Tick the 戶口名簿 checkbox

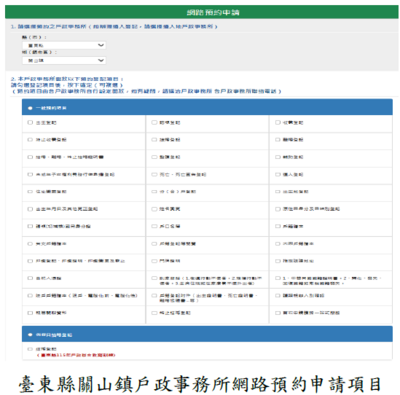pos(154,226)
